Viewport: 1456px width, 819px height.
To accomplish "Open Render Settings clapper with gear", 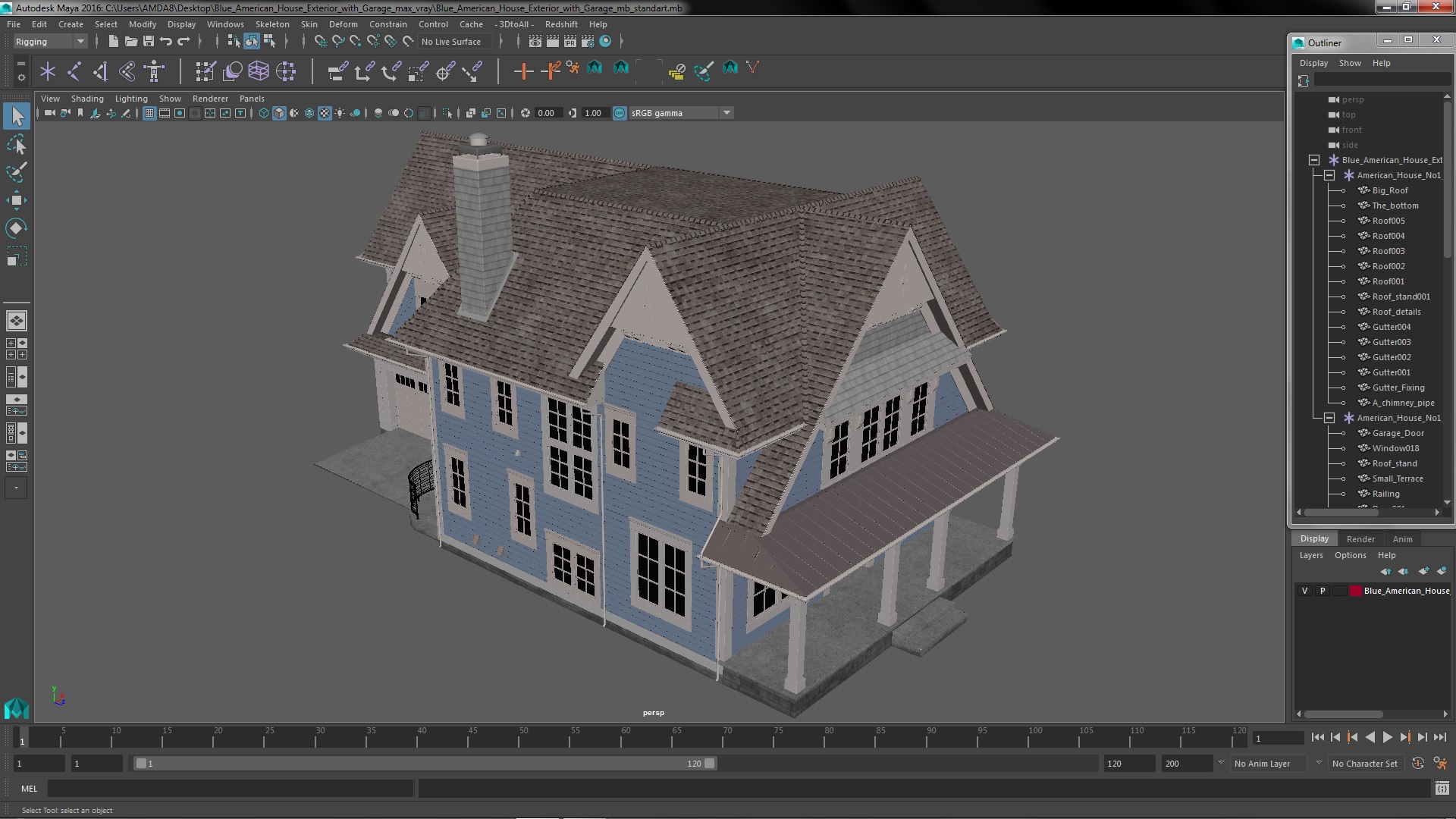I will [588, 42].
